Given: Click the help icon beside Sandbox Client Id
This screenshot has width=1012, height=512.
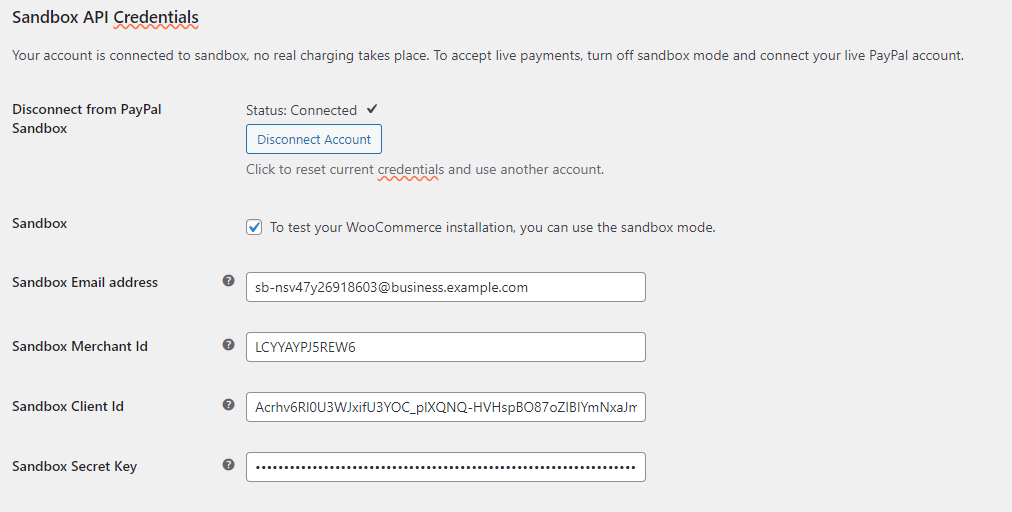Looking at the screenshot, I should (228, 405).
